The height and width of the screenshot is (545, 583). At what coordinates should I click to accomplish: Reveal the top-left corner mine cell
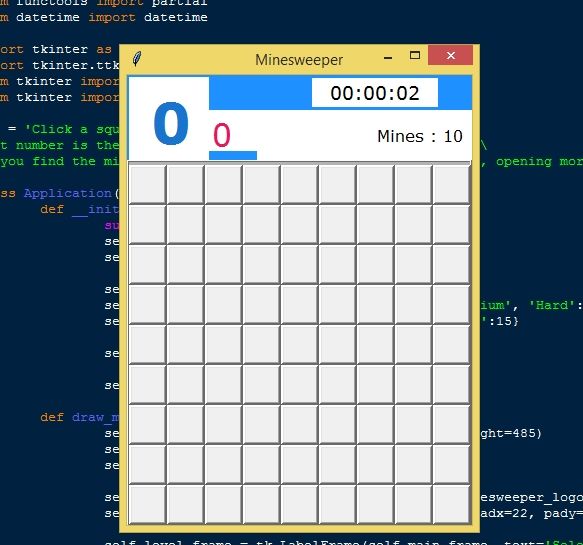148,184
